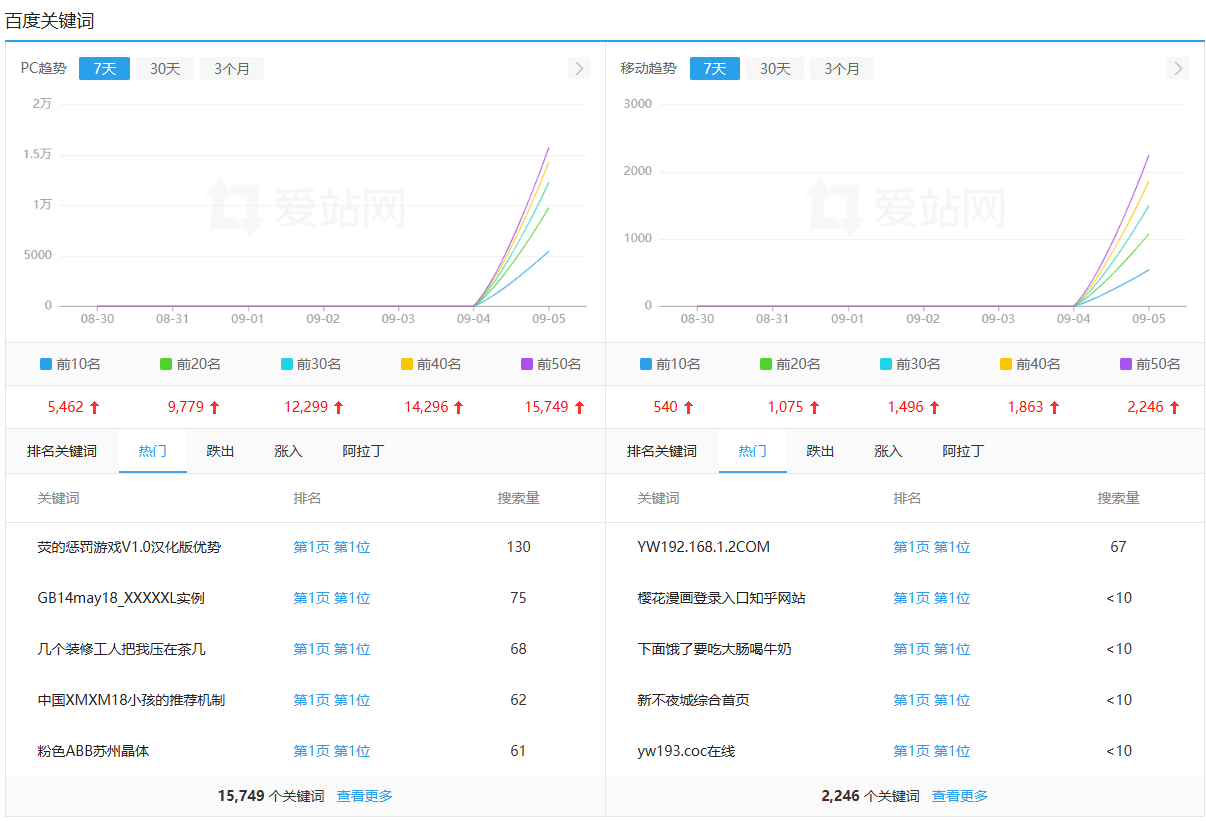Select 30天 range for PC trend
This screenshot has width=1206, height=821.
(x=165, y=69)
